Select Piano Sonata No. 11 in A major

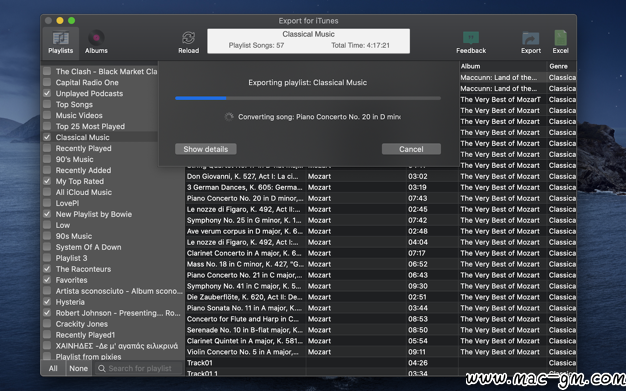244,308
